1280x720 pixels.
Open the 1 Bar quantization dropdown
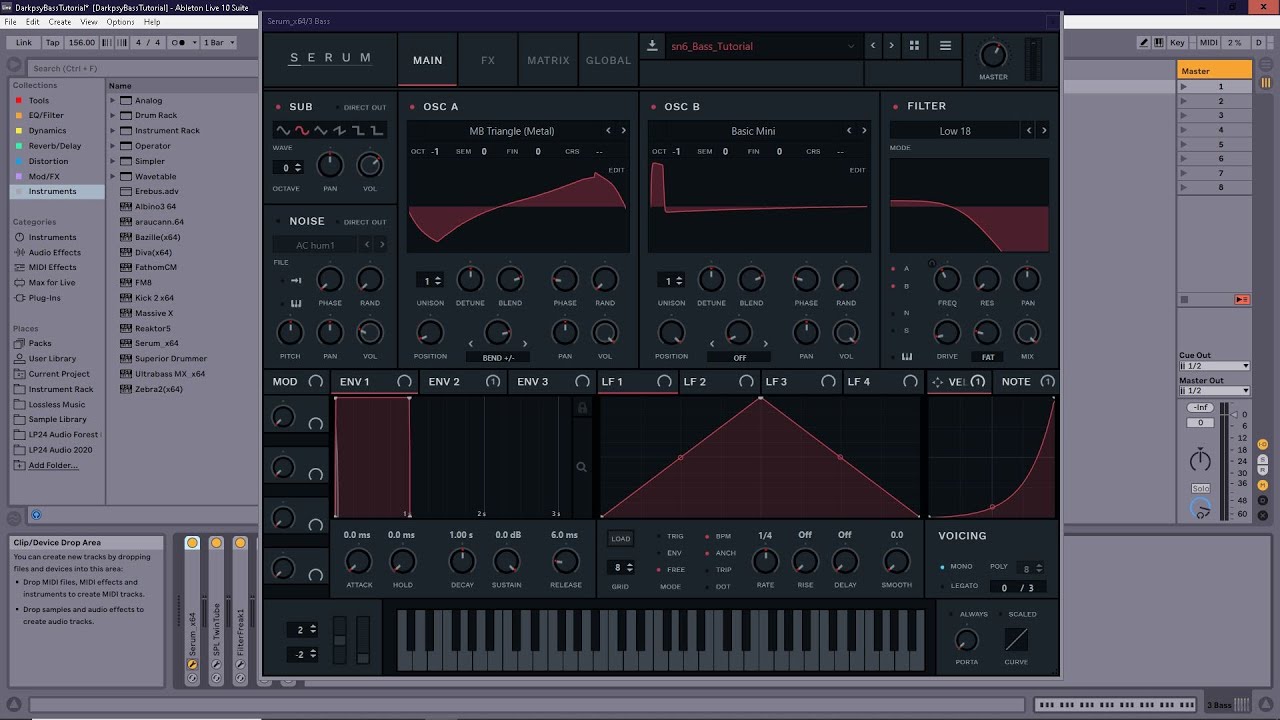[219, 42]
